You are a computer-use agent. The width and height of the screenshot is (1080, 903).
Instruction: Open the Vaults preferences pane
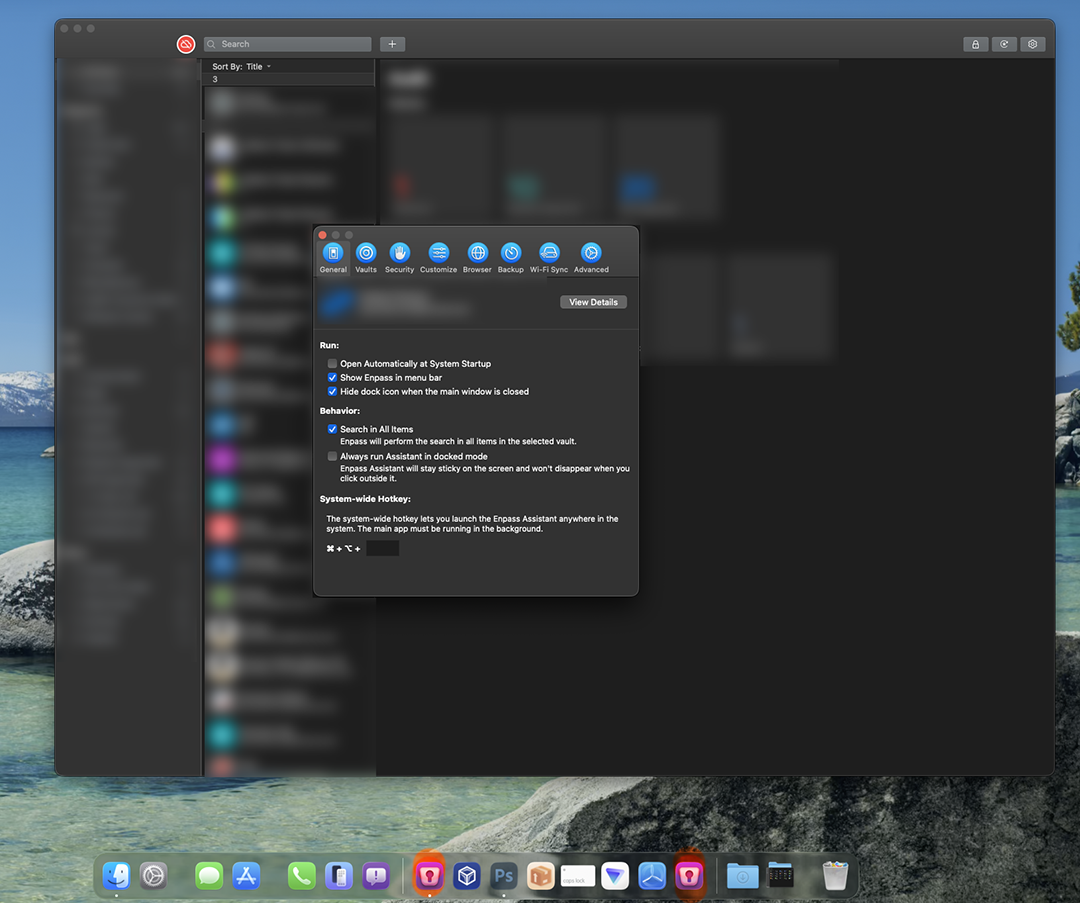pos(366,254)
